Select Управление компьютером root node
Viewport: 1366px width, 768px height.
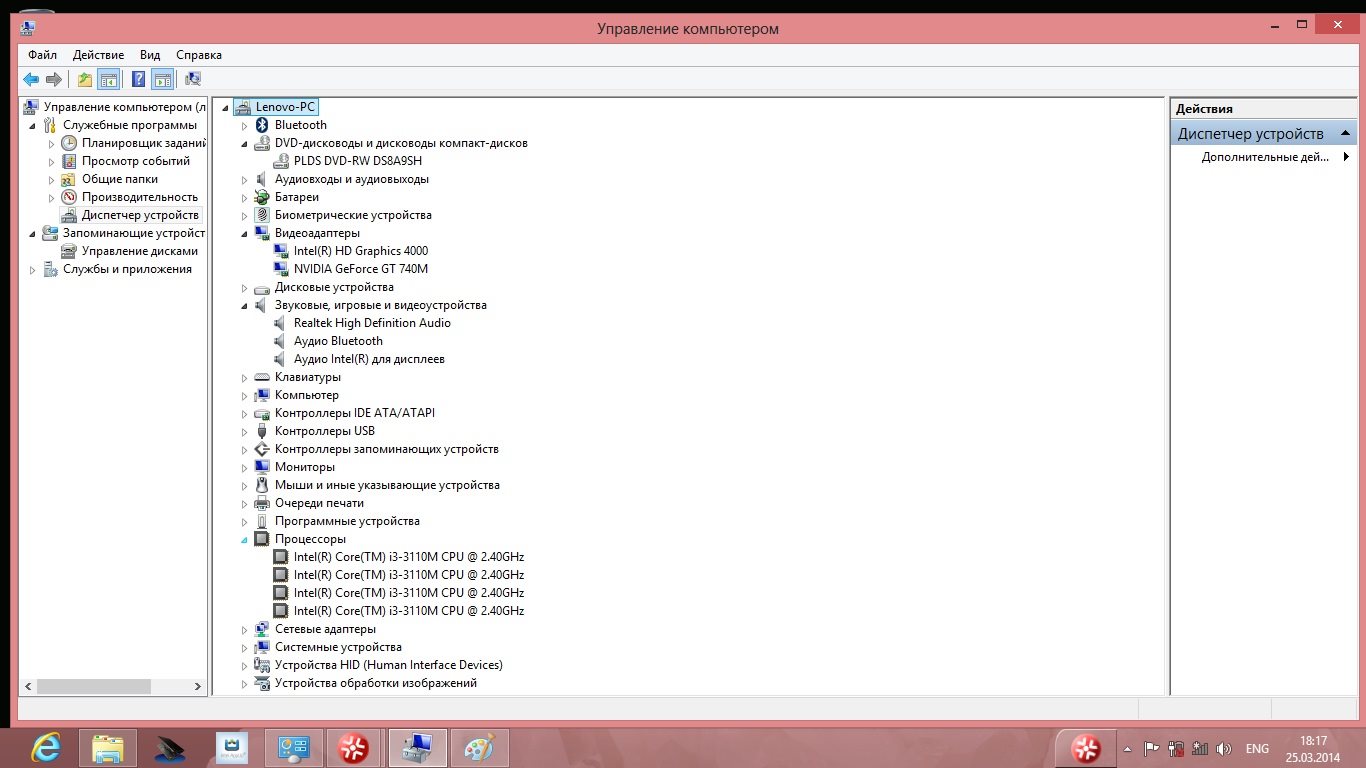tap(125, 107)
